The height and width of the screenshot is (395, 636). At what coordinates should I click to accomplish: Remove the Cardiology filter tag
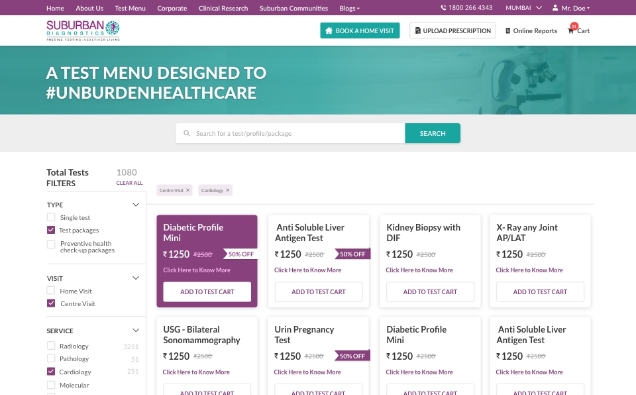(x=228, y=190)
